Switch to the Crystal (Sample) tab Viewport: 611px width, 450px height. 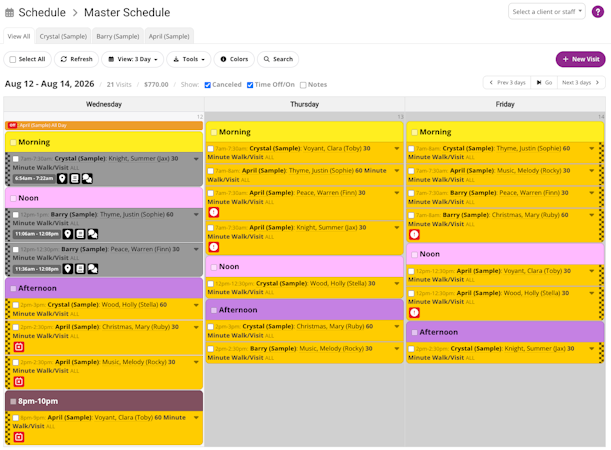pos(63,36)
